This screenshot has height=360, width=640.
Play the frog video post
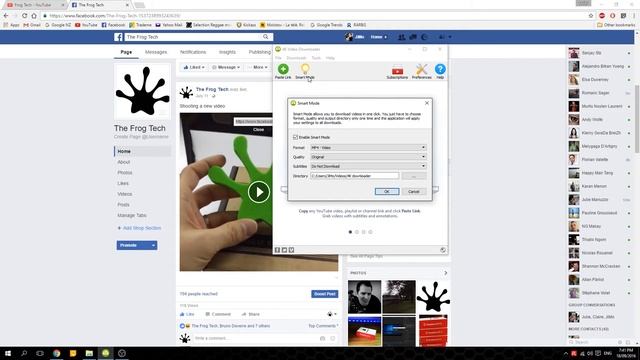pos(259,191)
